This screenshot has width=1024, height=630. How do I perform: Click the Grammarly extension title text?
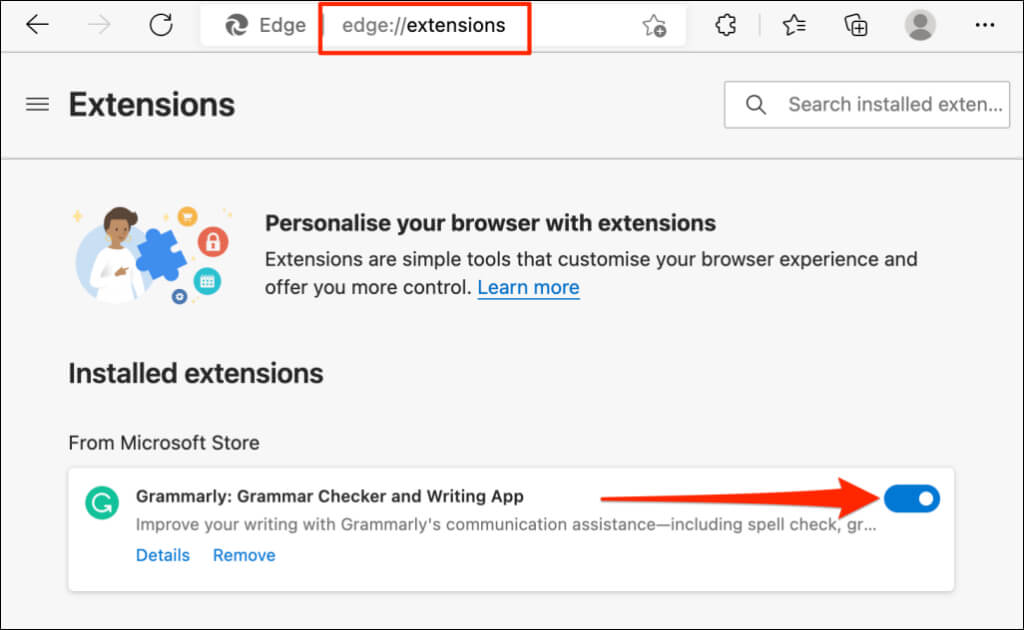329,496
